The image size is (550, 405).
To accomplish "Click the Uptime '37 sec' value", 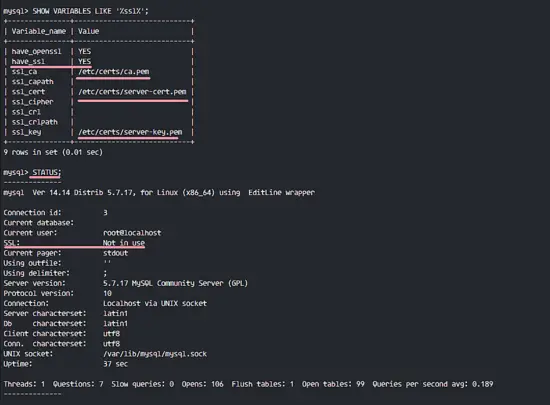I will [115, 364].
